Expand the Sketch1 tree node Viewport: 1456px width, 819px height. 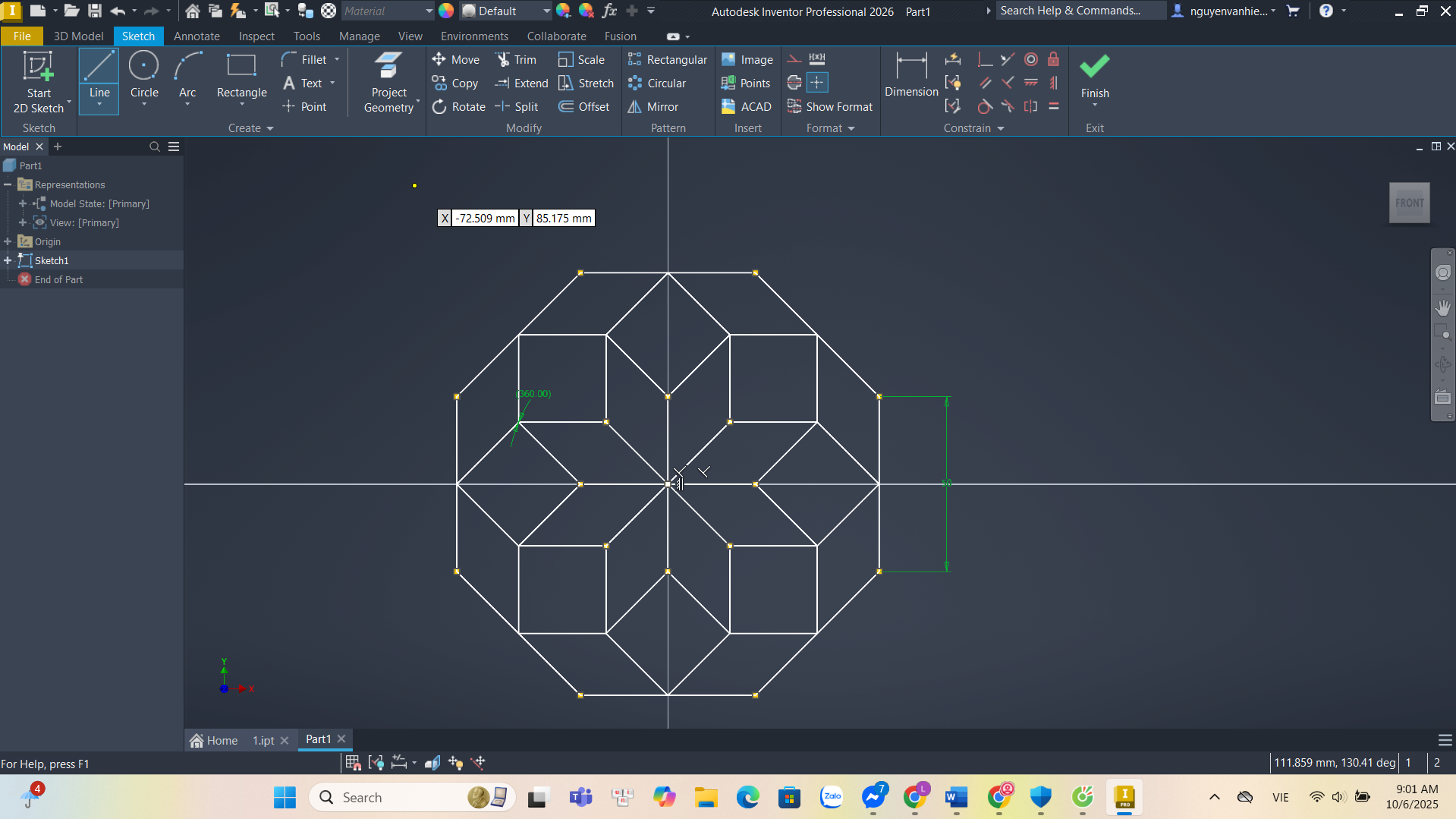coord(8,260)
